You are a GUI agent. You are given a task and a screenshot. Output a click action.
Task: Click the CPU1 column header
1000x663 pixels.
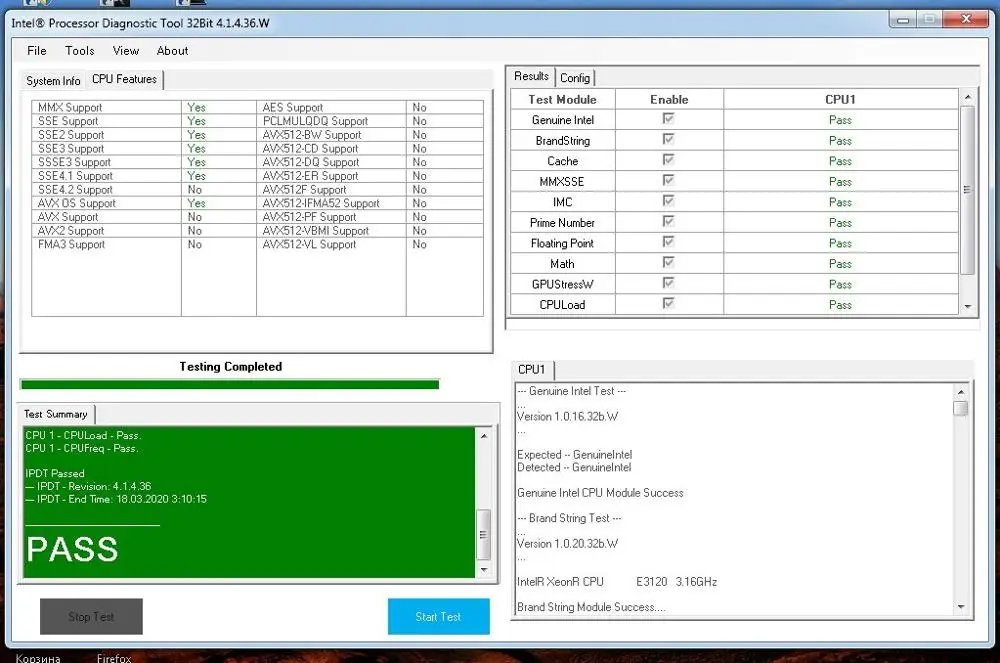coord(840,99)
